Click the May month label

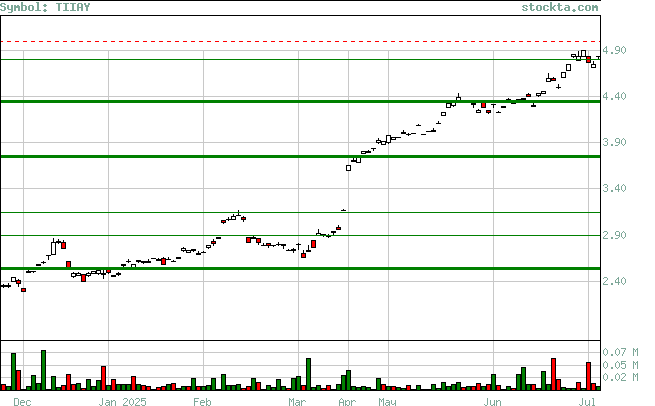[x=387, y=402]
